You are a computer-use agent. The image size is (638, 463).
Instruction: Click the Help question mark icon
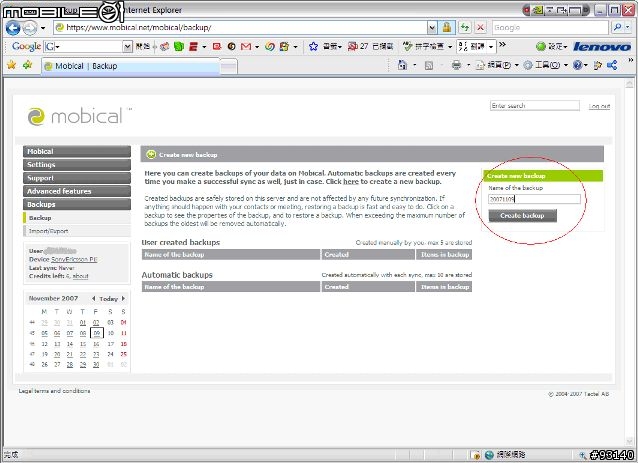click(x=577, y=65)
